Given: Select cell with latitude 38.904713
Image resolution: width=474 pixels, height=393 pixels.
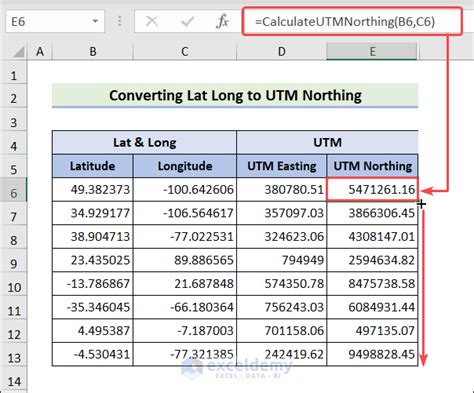Looking at the screenshot, I should coord(93,237).
